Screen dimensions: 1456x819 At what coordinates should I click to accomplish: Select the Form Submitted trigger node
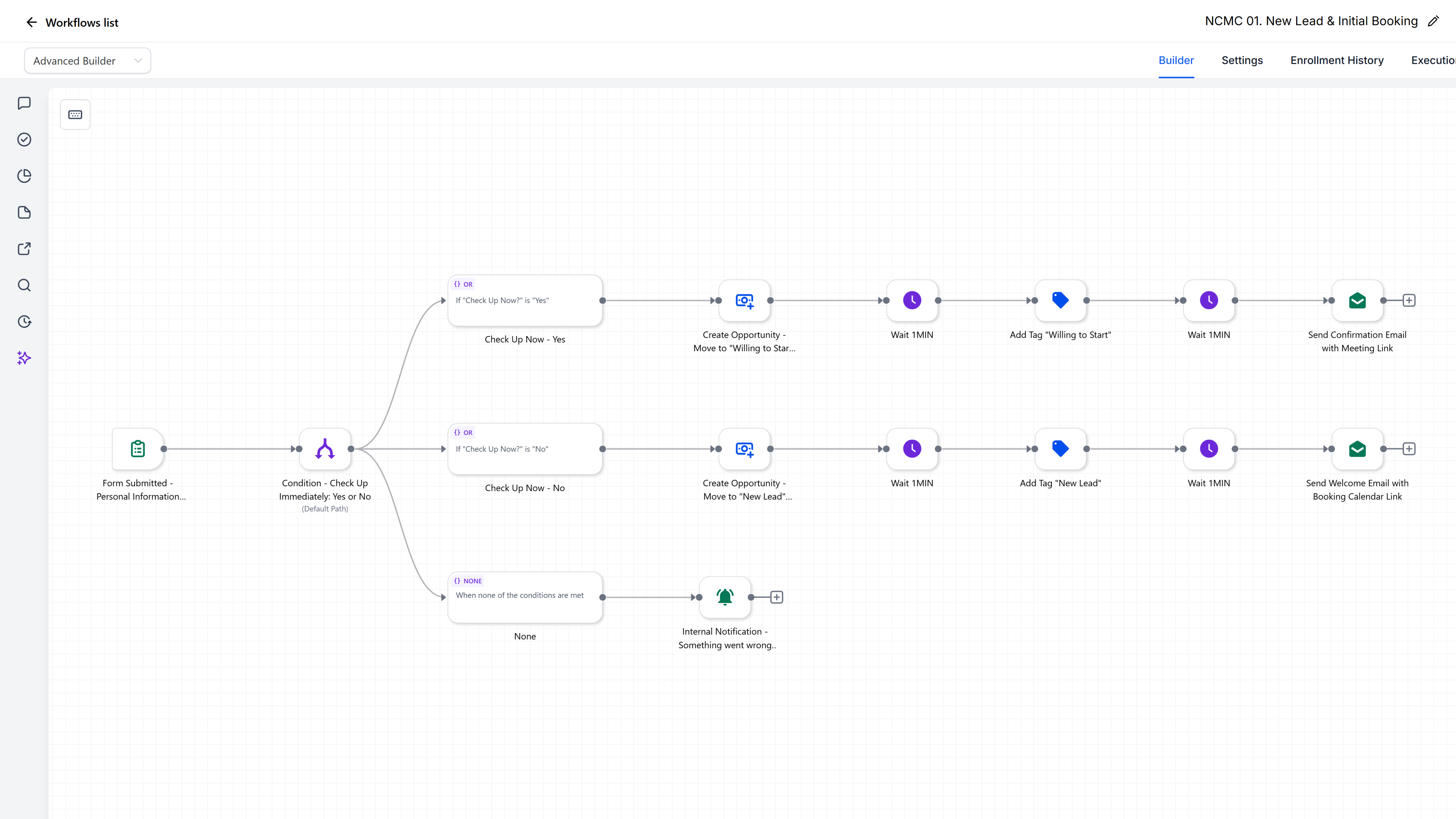click(x=138, y=449)
